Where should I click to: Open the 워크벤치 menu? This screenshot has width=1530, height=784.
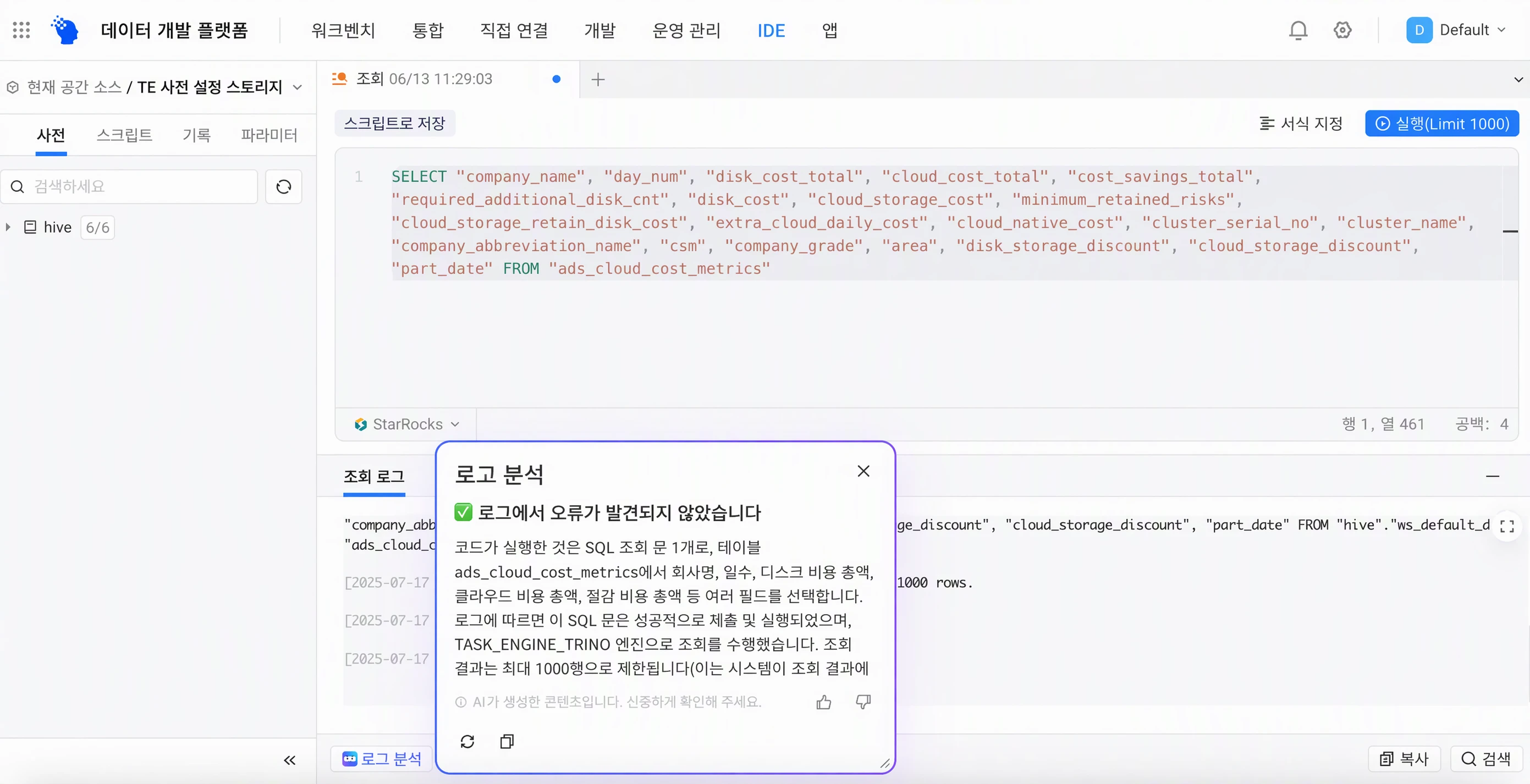(x=343, y=30)
